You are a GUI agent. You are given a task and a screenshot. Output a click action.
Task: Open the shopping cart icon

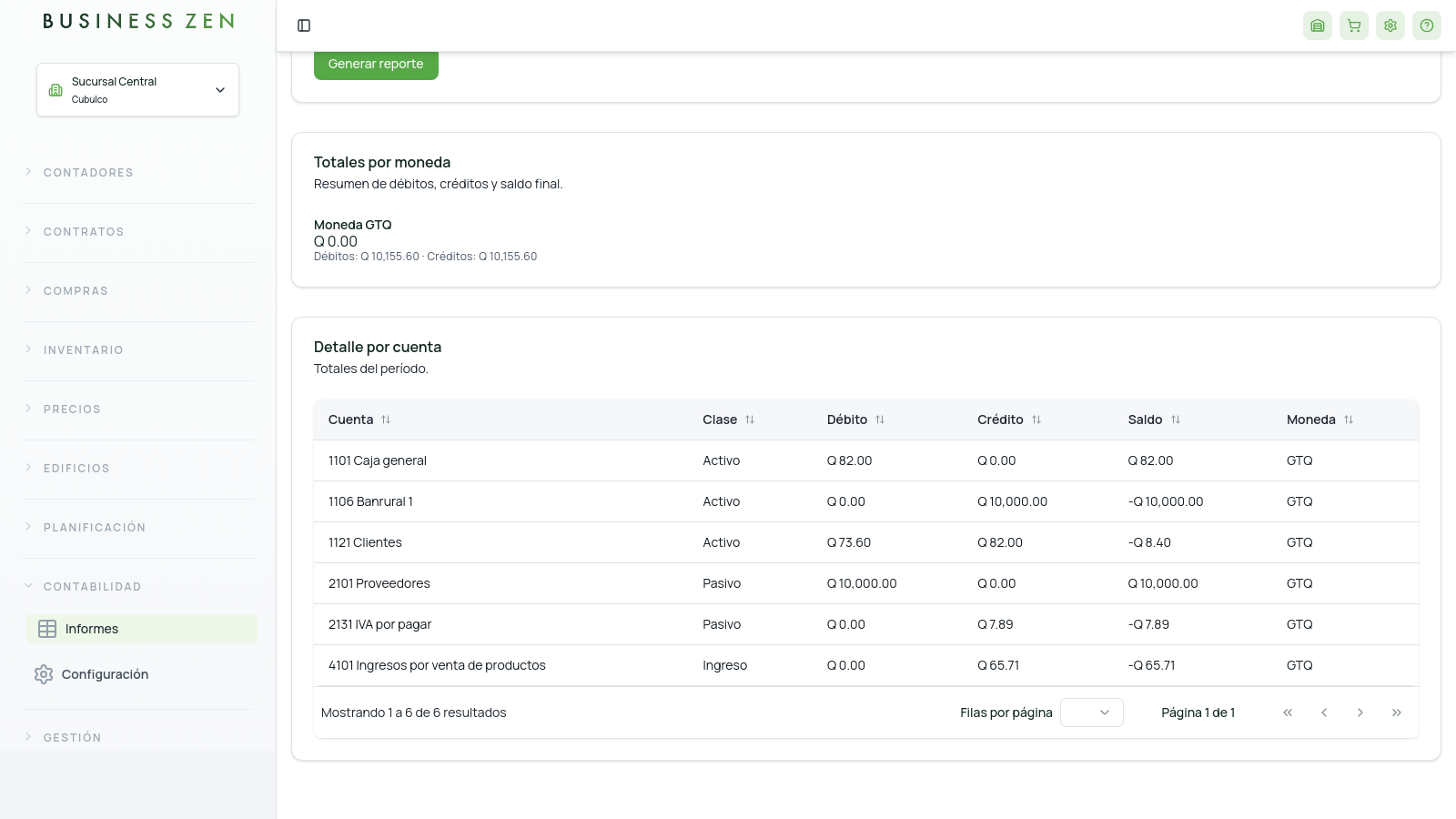click(1354, 25)
